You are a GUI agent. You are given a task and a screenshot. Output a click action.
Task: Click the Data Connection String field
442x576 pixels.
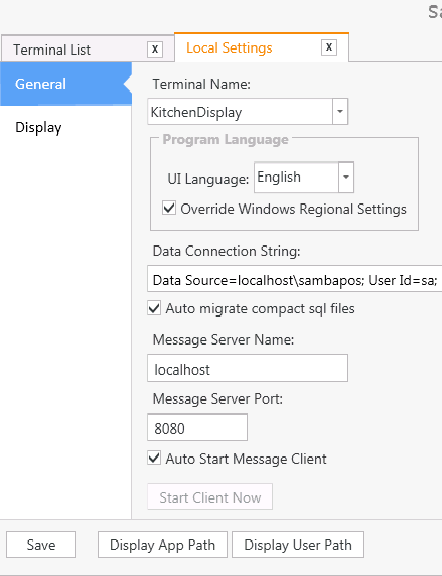tap(295, 279)
